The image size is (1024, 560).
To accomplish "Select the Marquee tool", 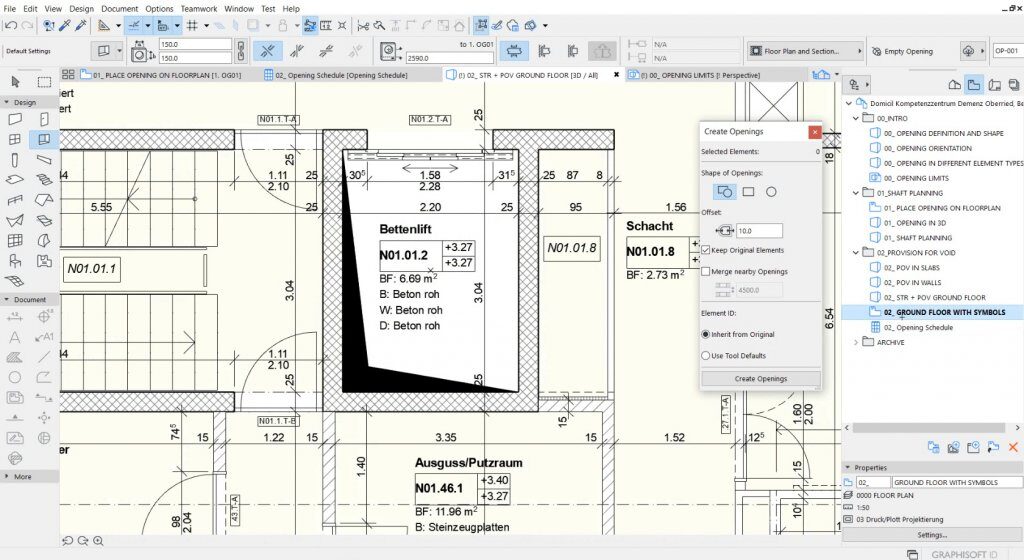I will click(x=44, y=82).
